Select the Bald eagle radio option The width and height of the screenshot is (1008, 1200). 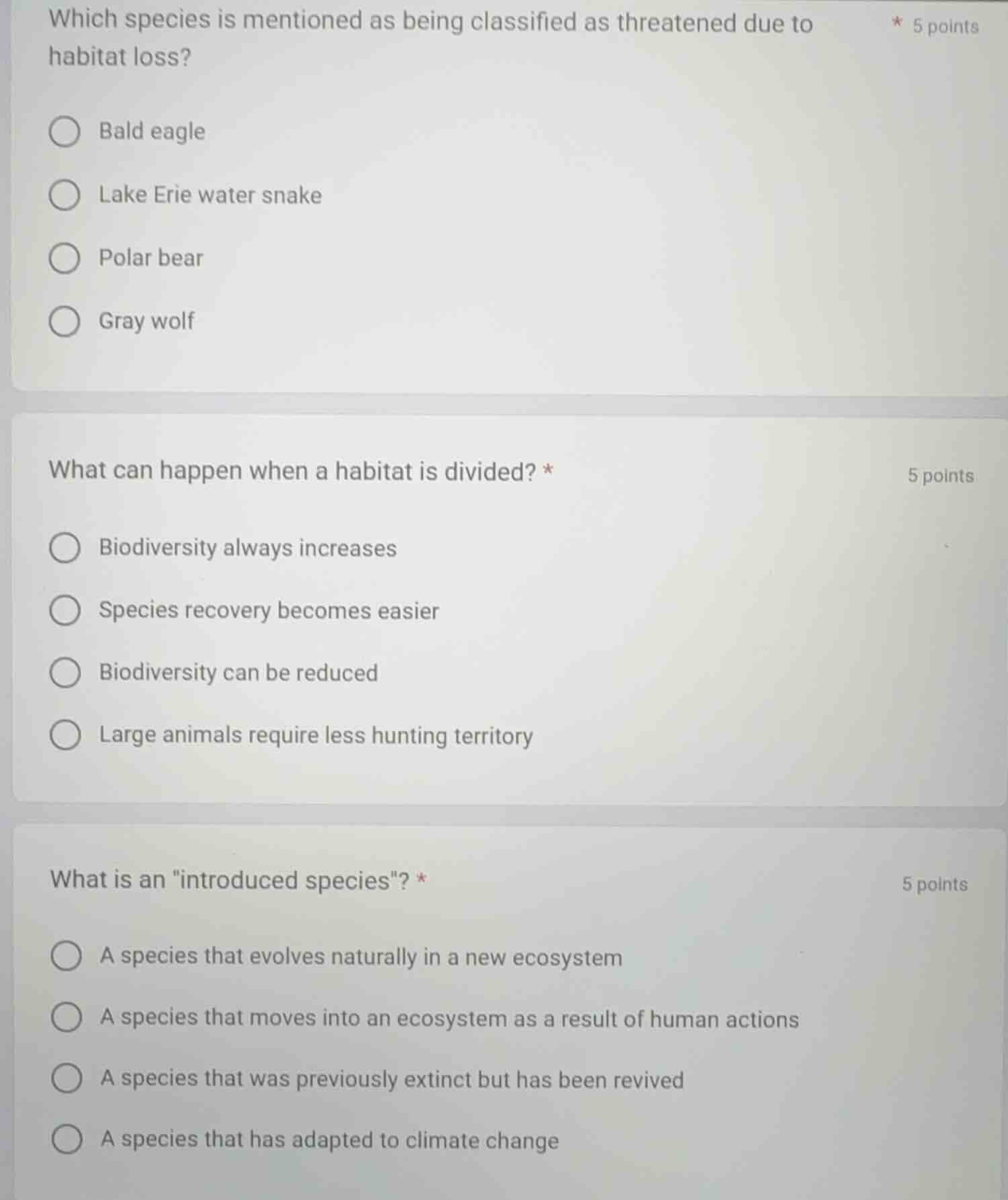(64, 132)
